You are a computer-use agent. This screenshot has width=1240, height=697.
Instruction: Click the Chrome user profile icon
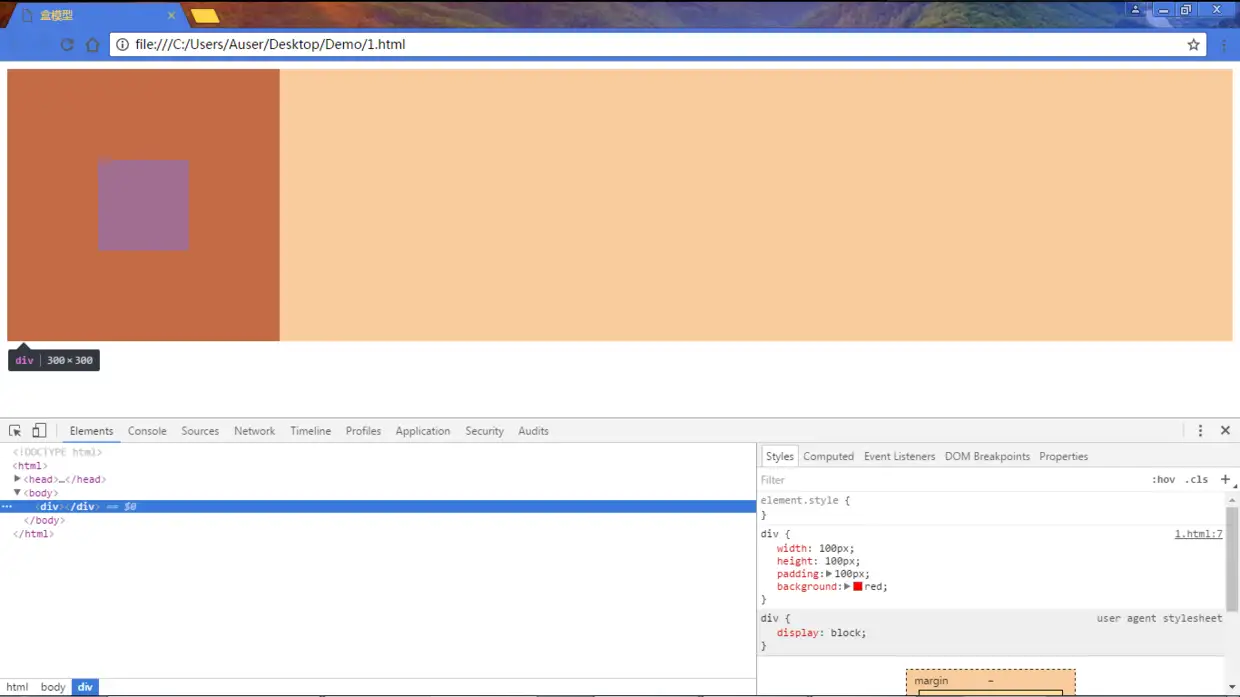(x=1135, y=9)
